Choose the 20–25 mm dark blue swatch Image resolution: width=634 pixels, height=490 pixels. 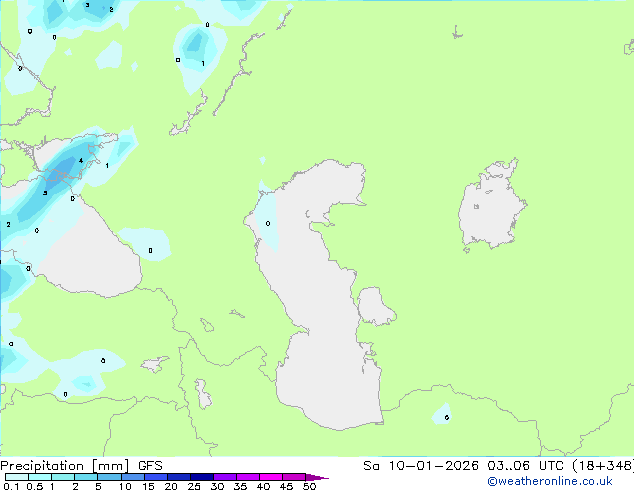[x=179, y=477]
